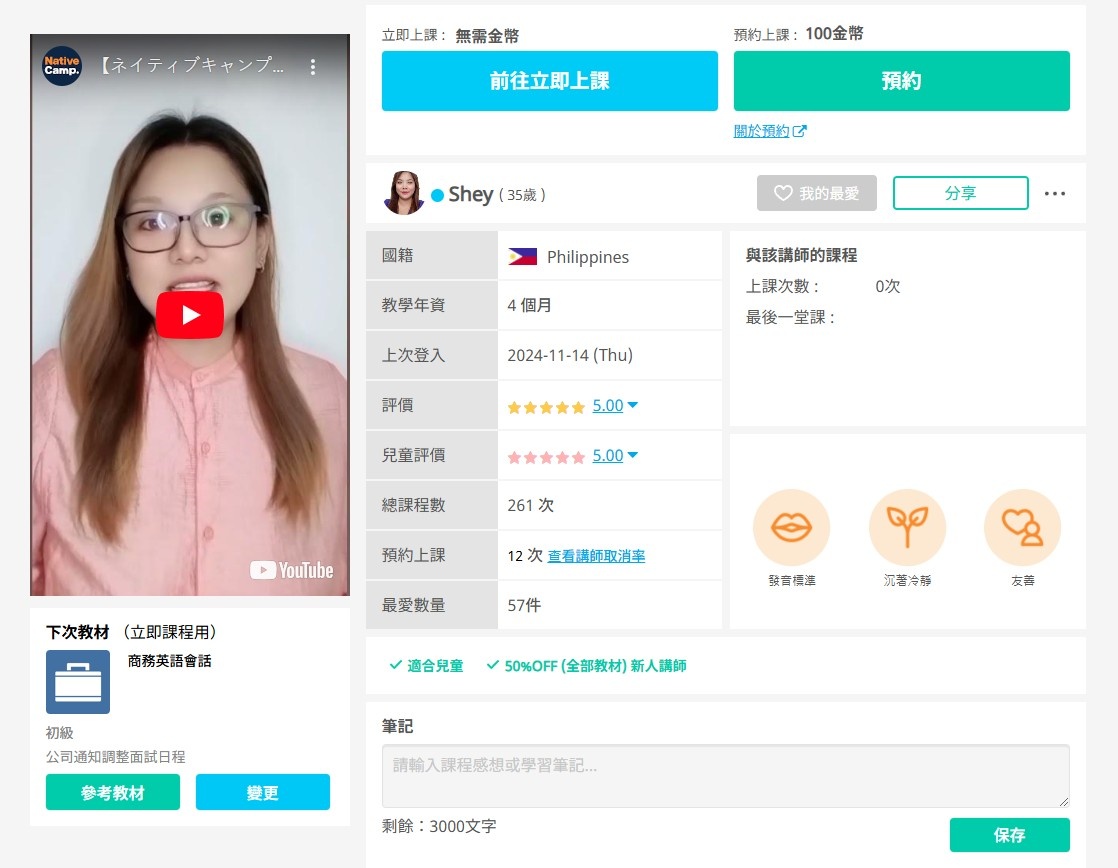Open the YouTube logo link on video
This screenshot has width=1118, height=868.
click(292, 570)
